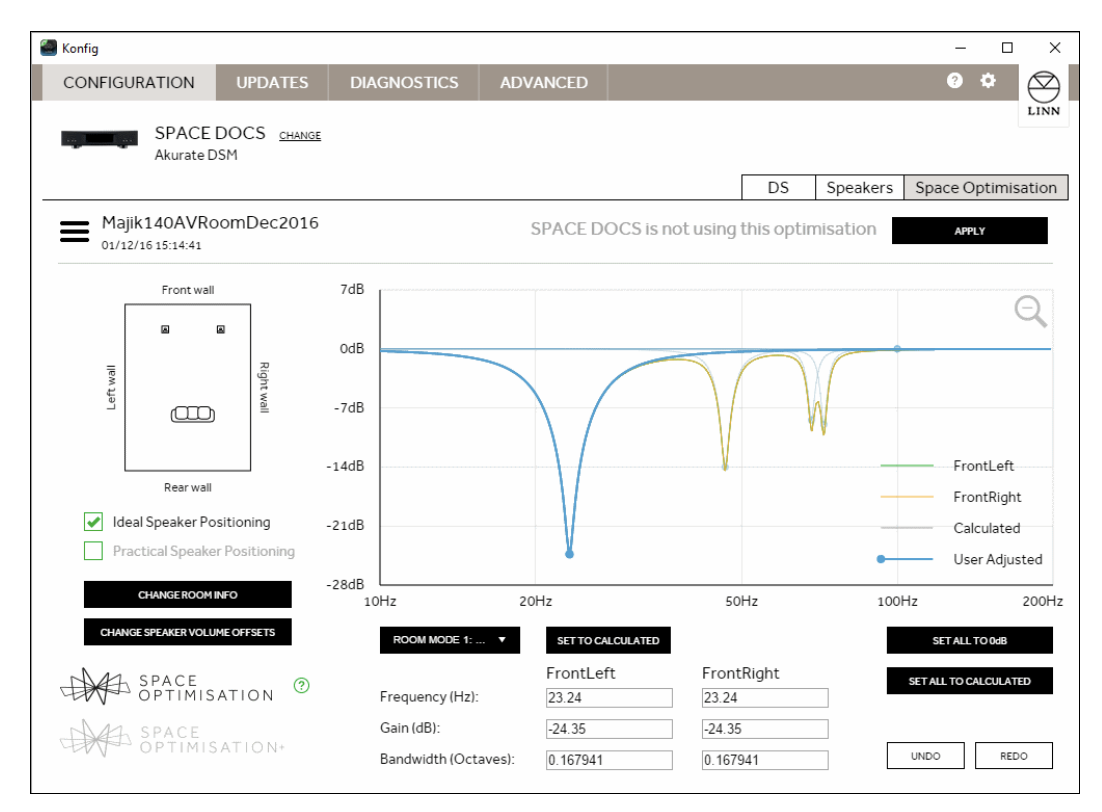The image size is (1102, 812).
Task: Close the Konfig window
Action: pyautogui.click(x=1055, y=48)
